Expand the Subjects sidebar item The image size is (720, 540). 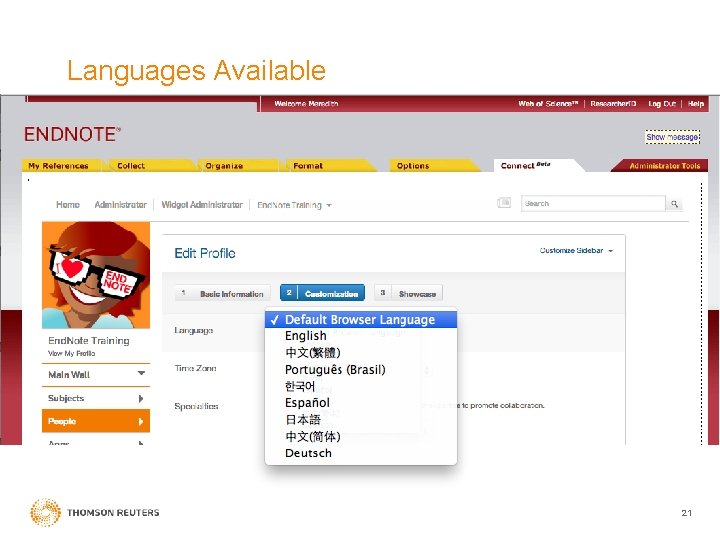tap(96, 398)
